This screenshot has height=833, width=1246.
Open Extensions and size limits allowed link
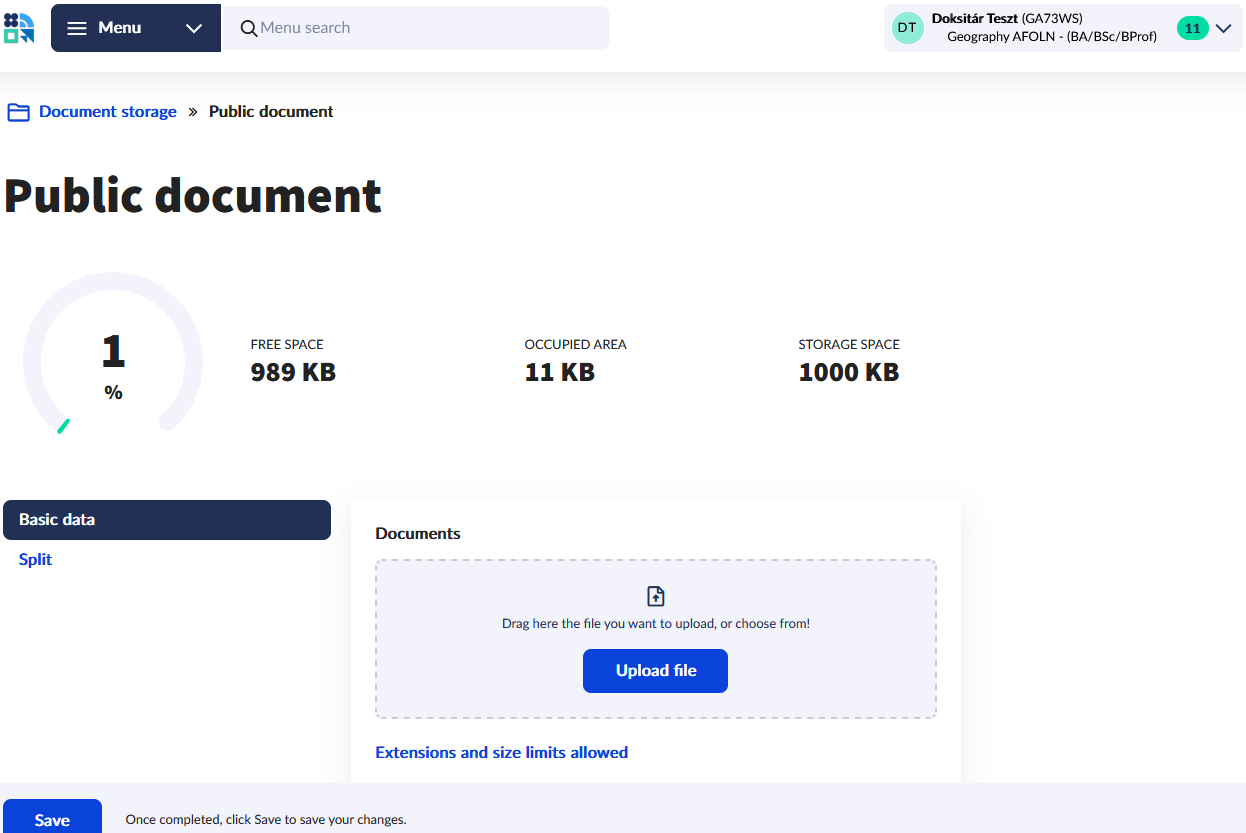point(502,752)
